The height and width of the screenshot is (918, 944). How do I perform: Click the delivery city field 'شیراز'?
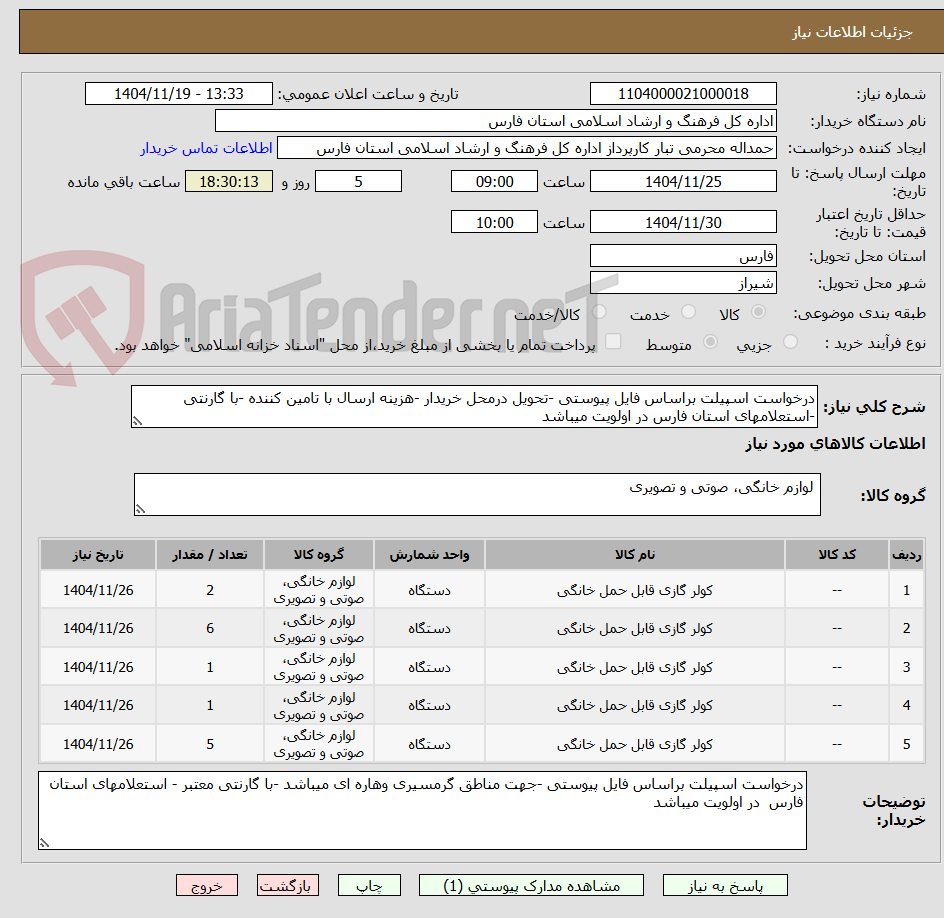click(x=683, y=283)
